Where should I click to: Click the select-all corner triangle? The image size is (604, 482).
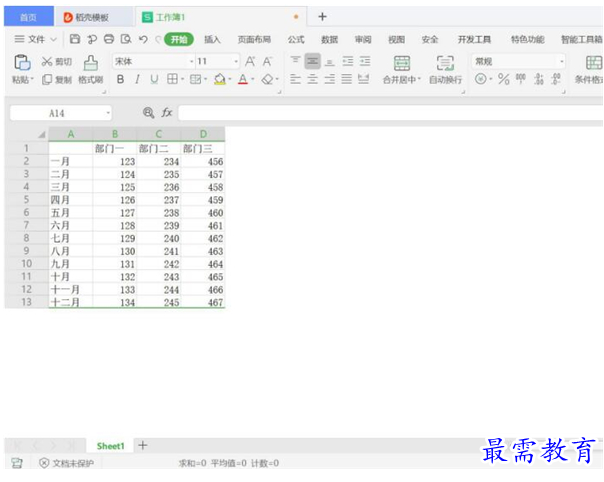click(x=42, y=134)
